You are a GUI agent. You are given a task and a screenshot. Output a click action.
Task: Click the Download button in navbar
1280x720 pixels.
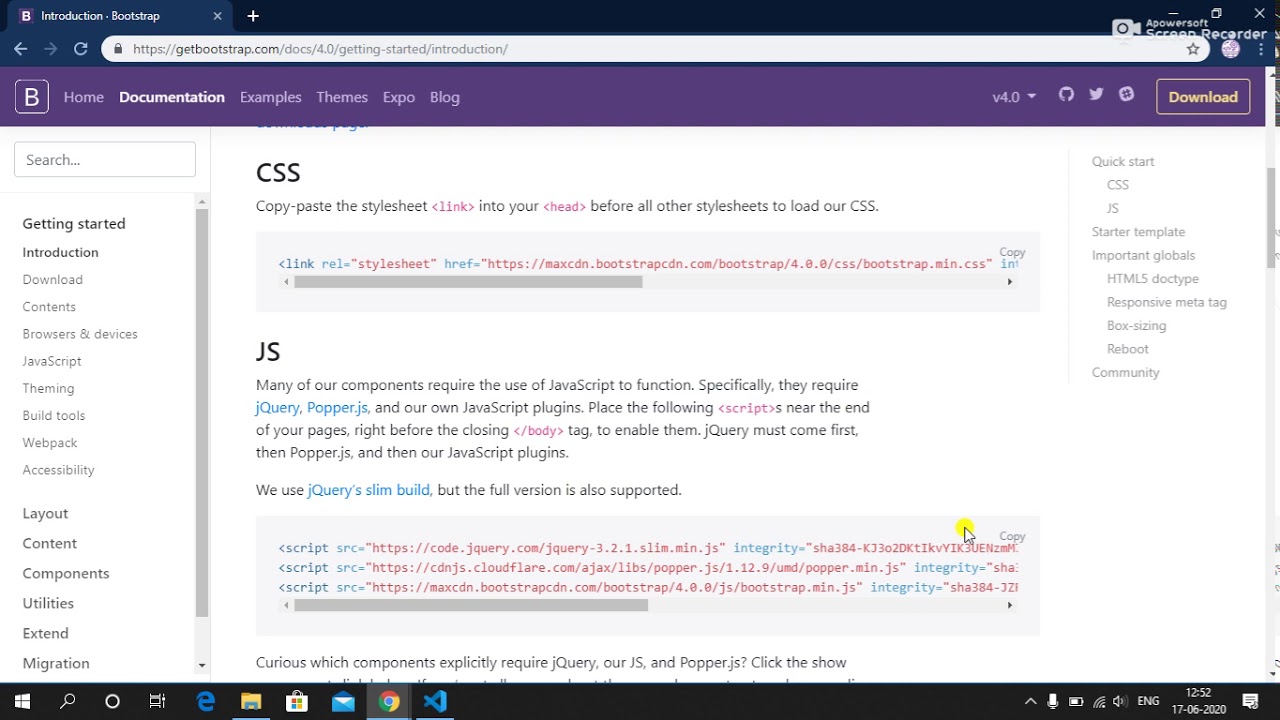(1203, 97)
